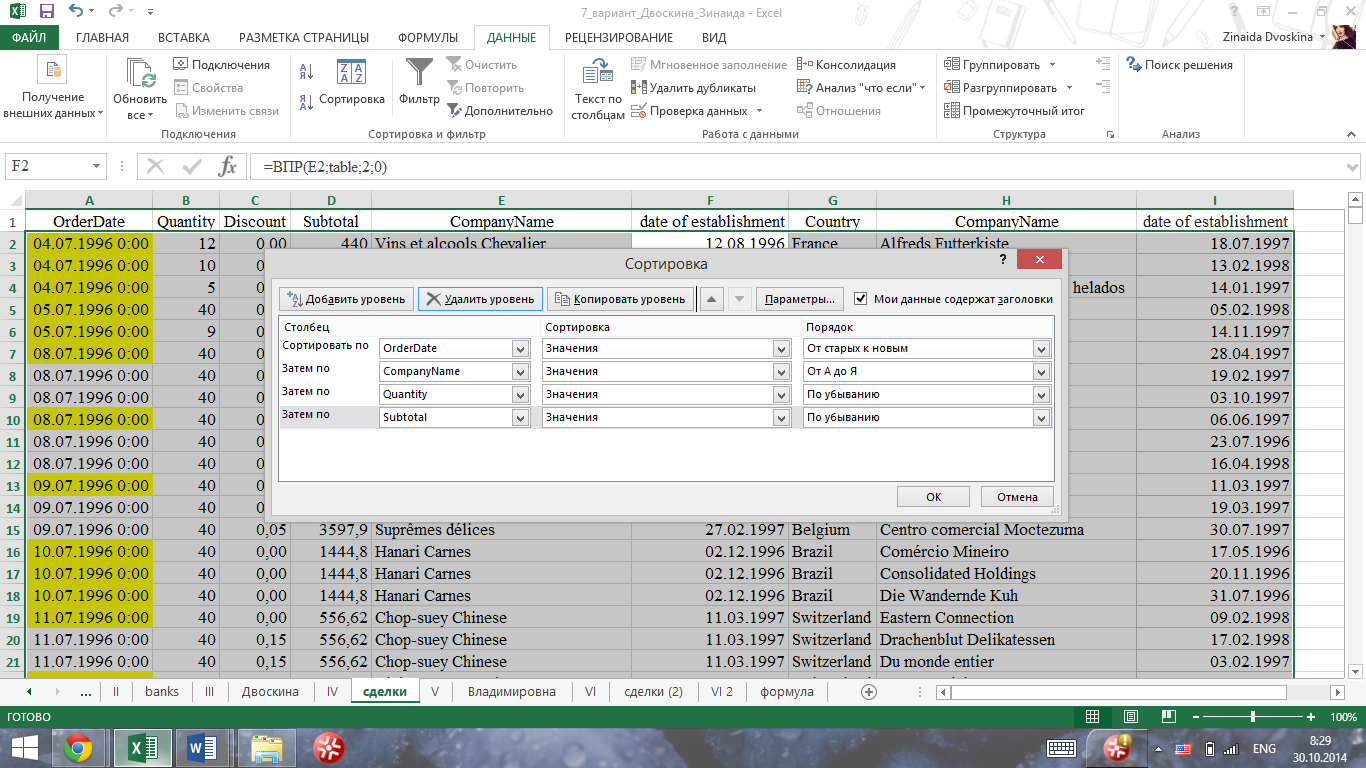Open Chrome from the taskbar

click(x=79, y=747)
